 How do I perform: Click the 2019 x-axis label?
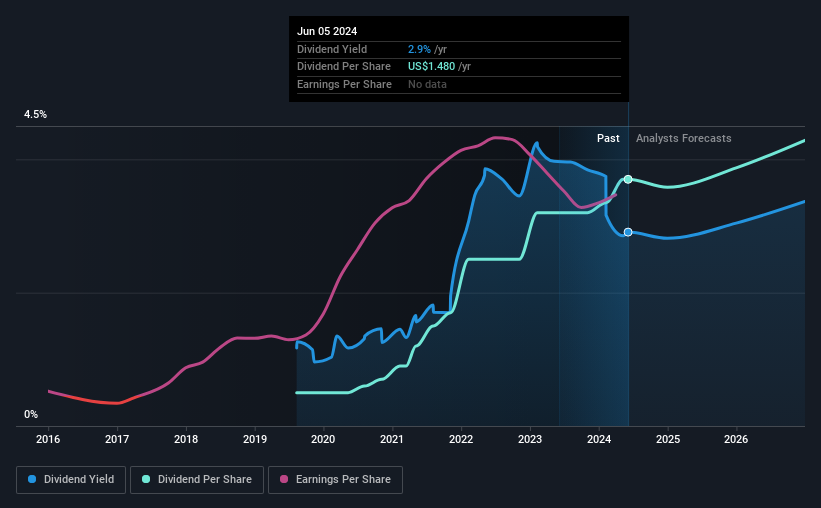tap(255, 439)
